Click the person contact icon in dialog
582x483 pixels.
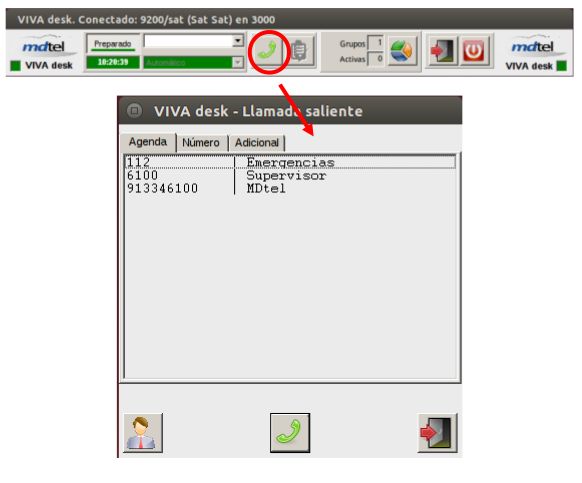click(x=143, y=433)
